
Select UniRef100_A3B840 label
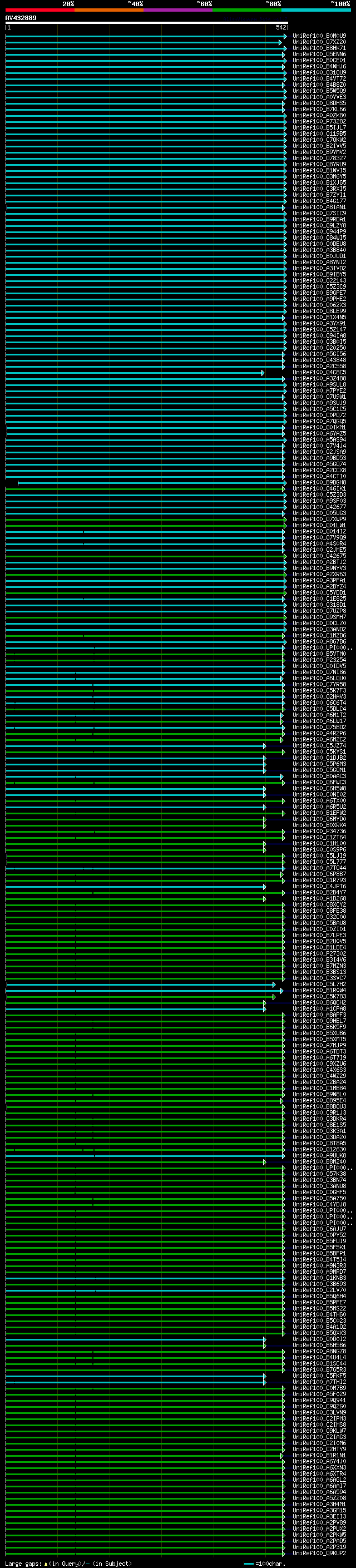tap(319, 250)
